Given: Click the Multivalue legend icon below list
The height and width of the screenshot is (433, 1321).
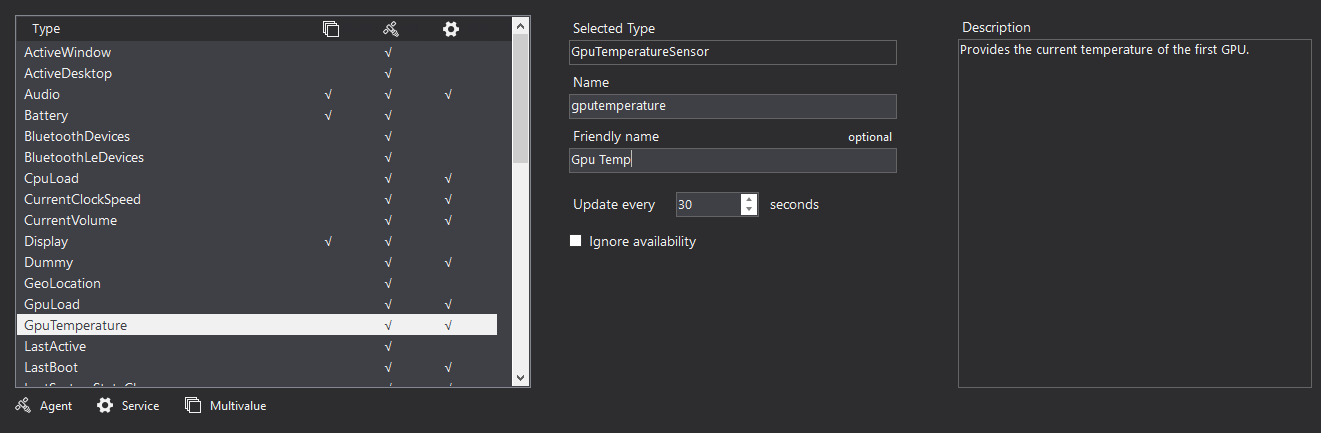Looking at the screenshot, I should [193, 406].
